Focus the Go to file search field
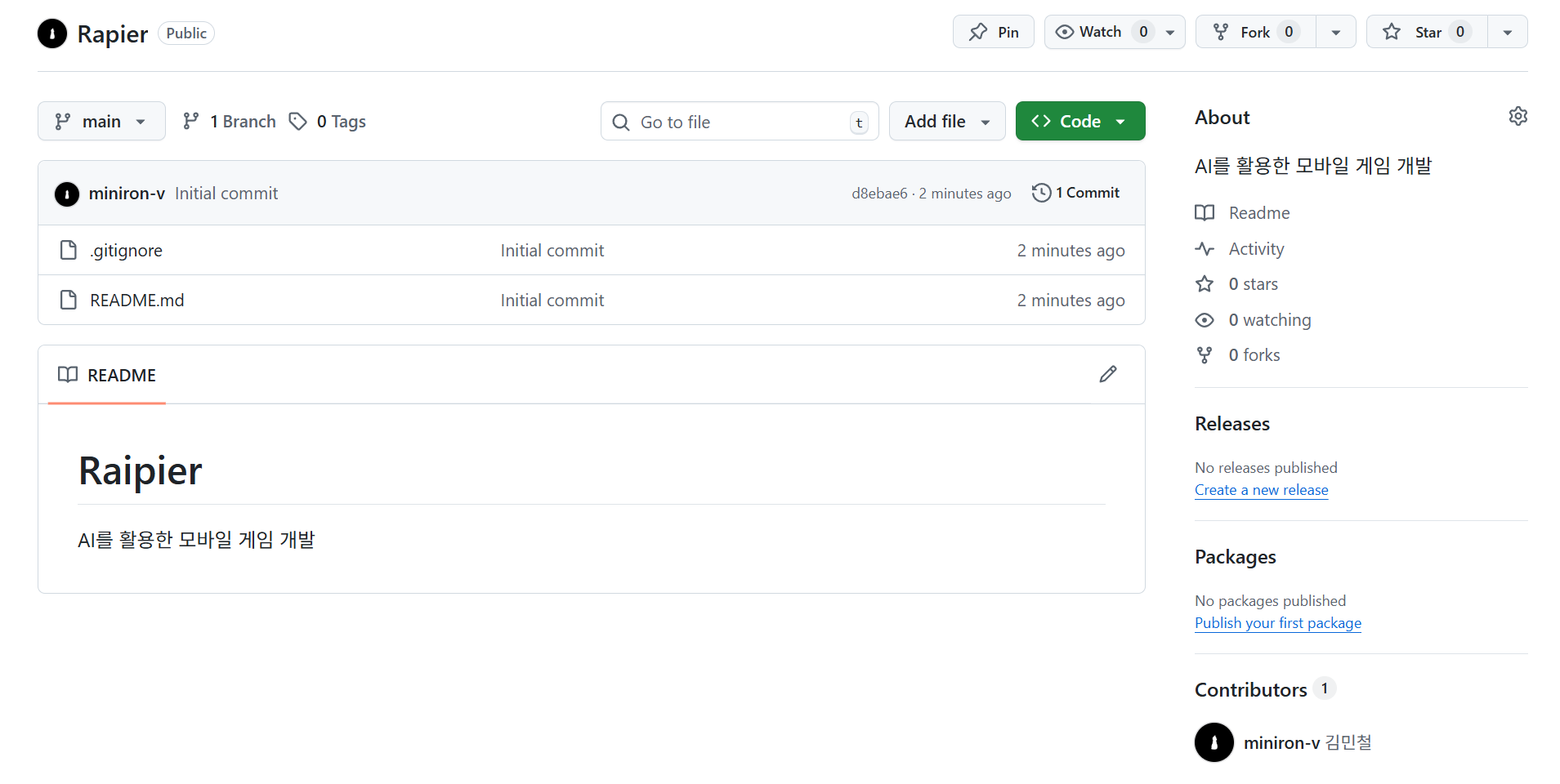The width and height of the screenshot is (1560, 784). click(x=740, y=122)
